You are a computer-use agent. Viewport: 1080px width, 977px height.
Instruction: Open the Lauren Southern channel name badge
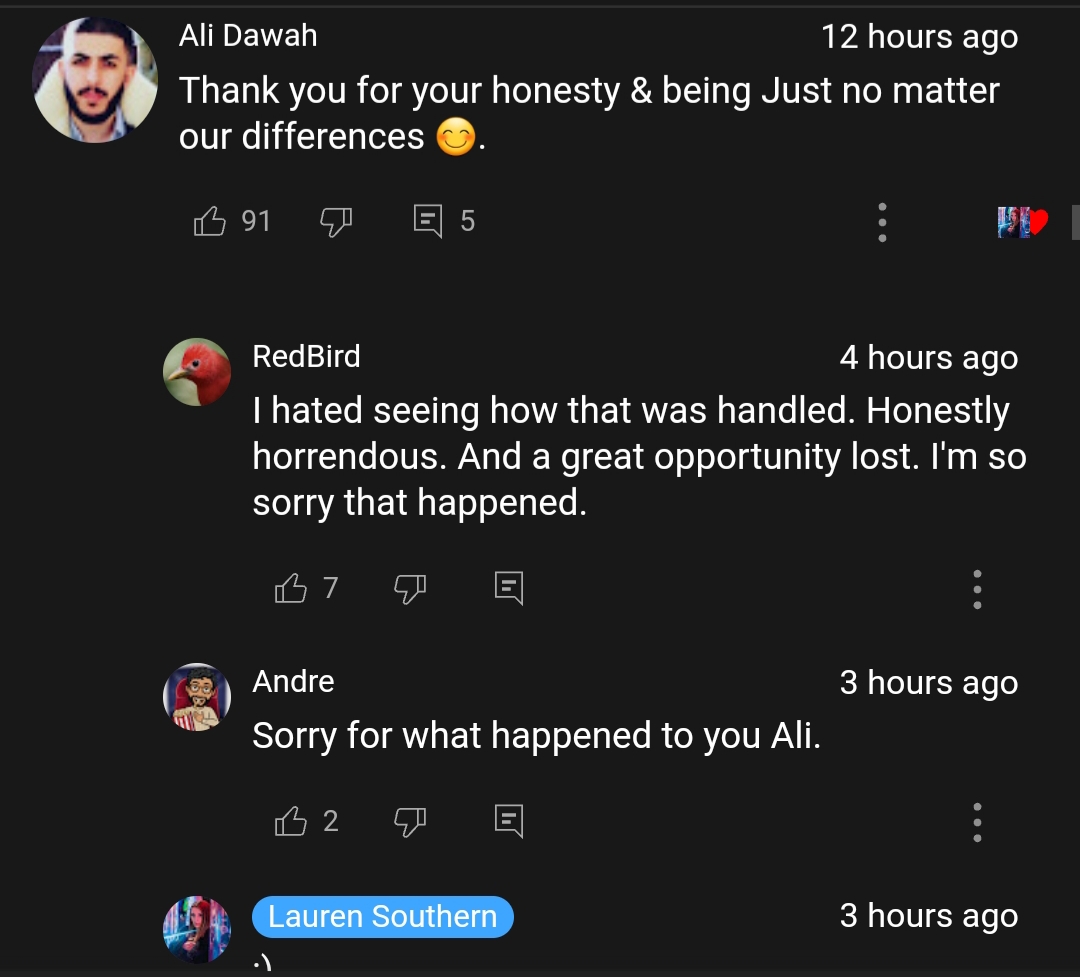(x=382, y=917)
